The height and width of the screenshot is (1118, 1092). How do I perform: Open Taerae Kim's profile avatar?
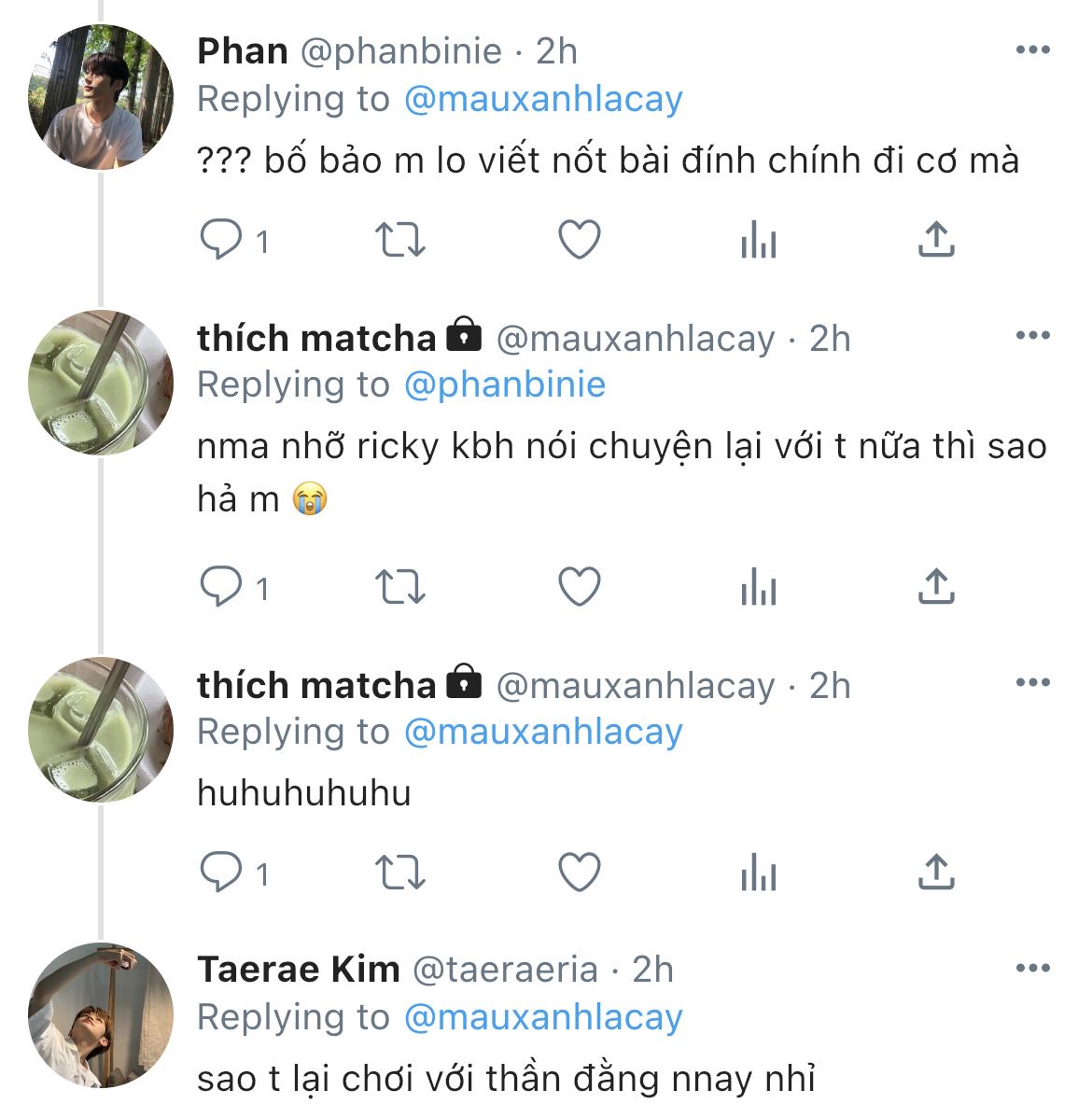click(x=101, y=1015)
